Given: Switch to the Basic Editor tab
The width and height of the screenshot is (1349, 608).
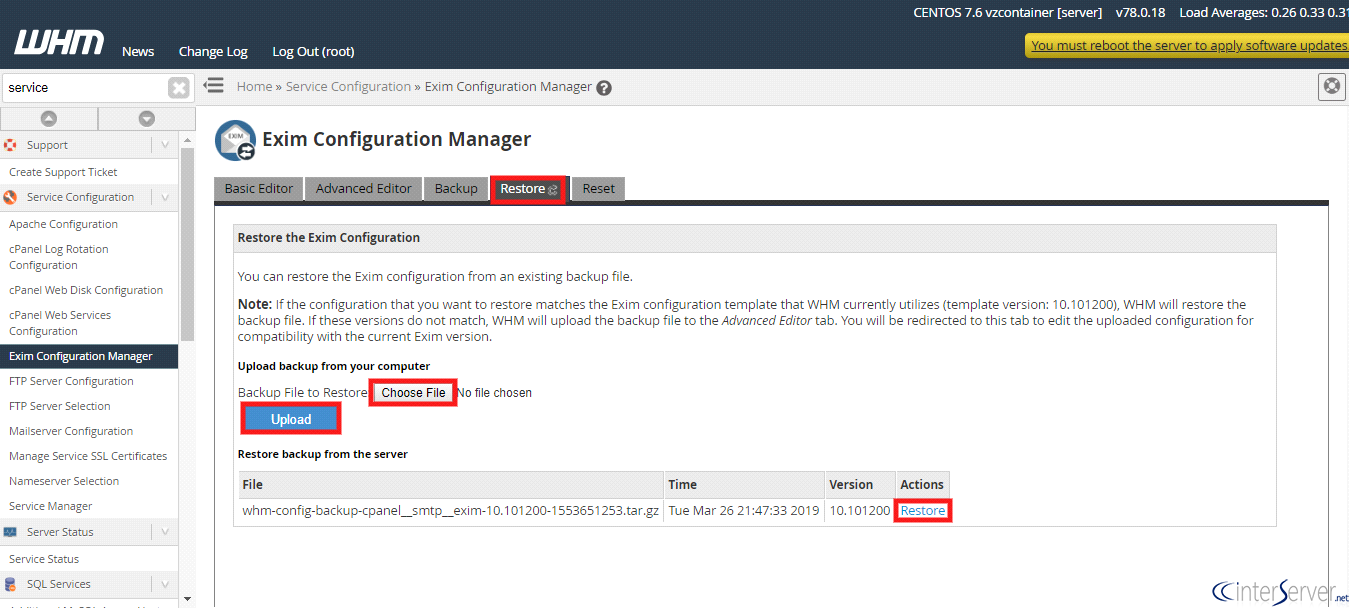Looking at the screenshot, I should point(259,189).
